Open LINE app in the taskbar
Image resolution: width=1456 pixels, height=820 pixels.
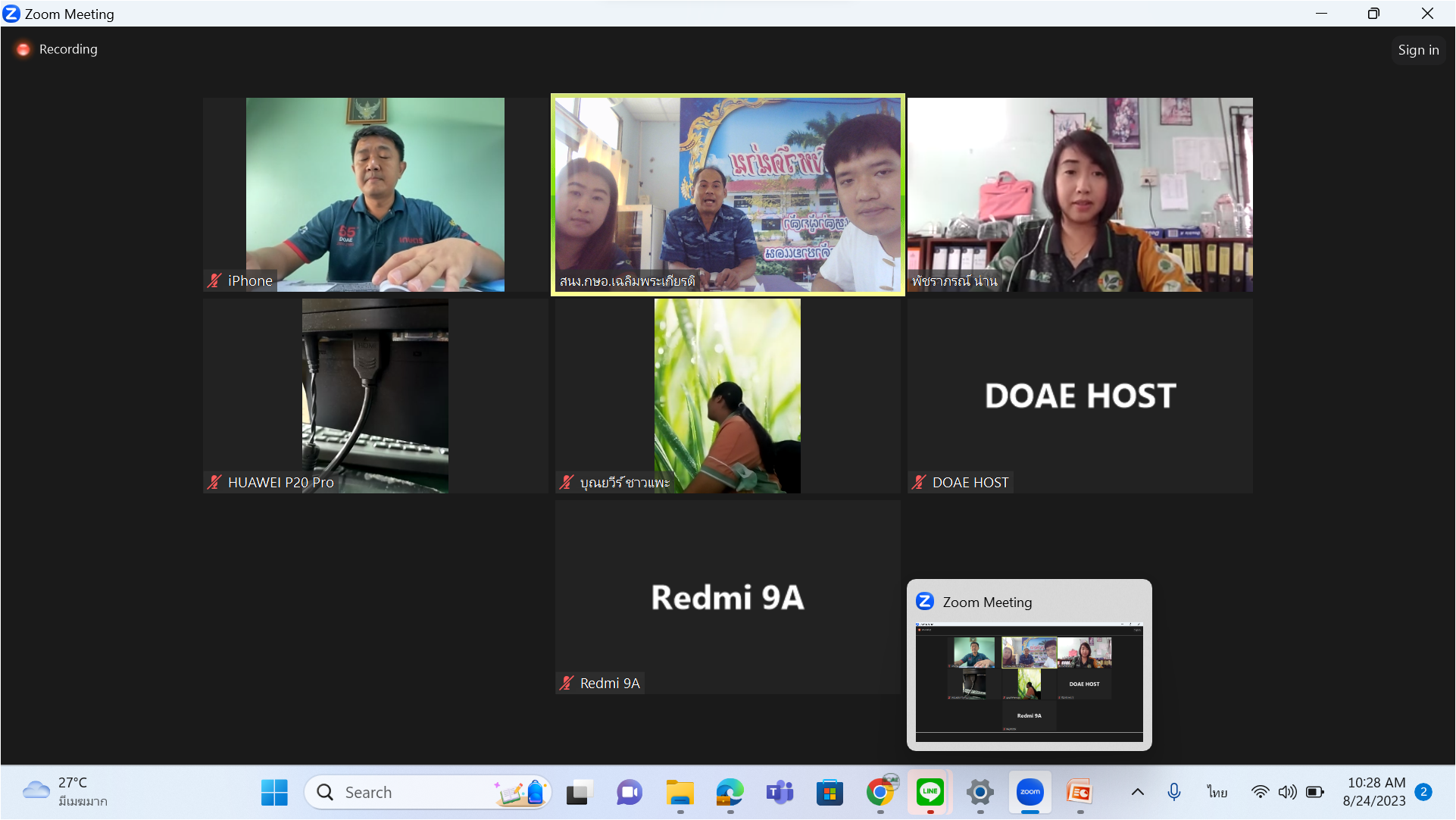pos(930,793)
